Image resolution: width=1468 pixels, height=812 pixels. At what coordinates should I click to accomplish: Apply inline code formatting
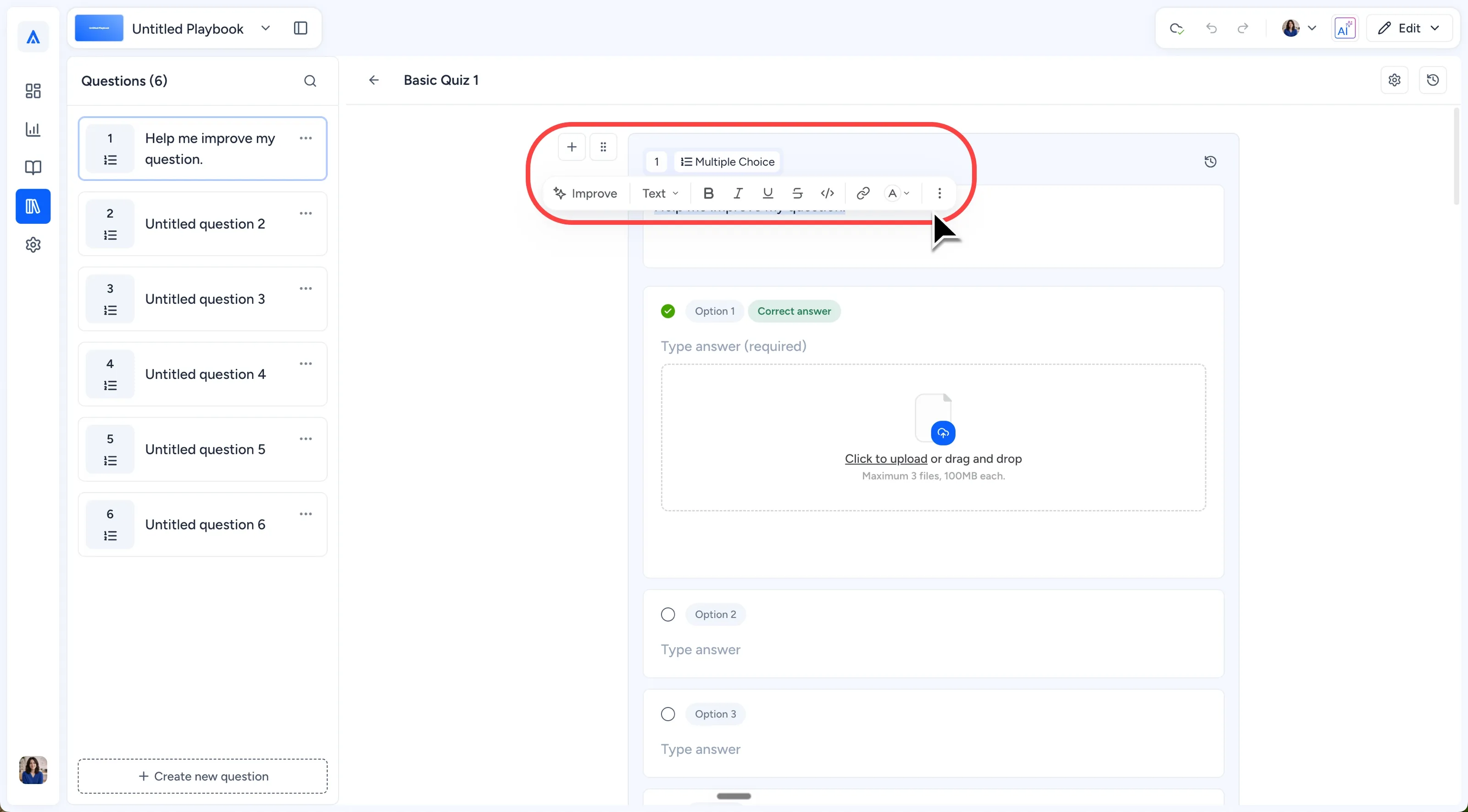[x=828, y=194]
